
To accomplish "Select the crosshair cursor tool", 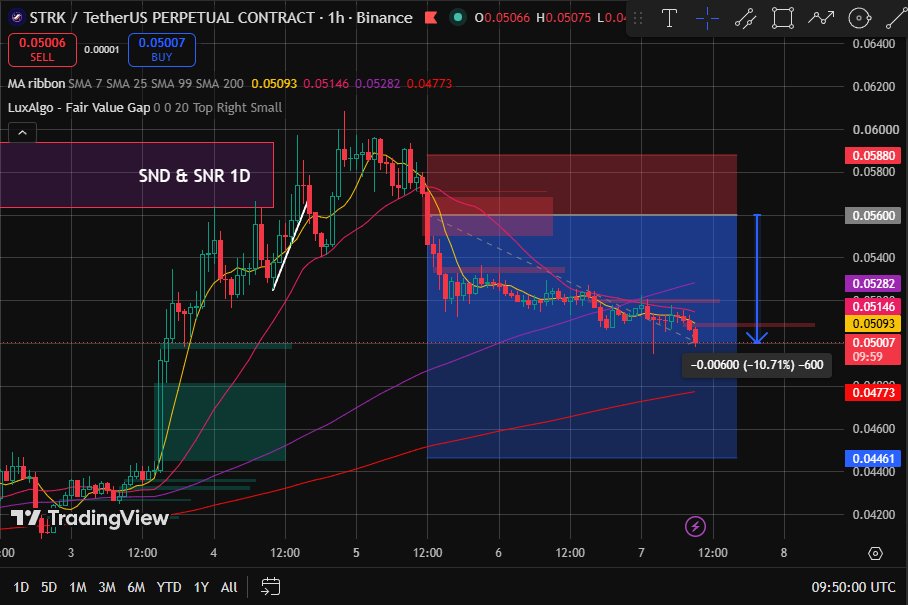I will click(707, 19).
